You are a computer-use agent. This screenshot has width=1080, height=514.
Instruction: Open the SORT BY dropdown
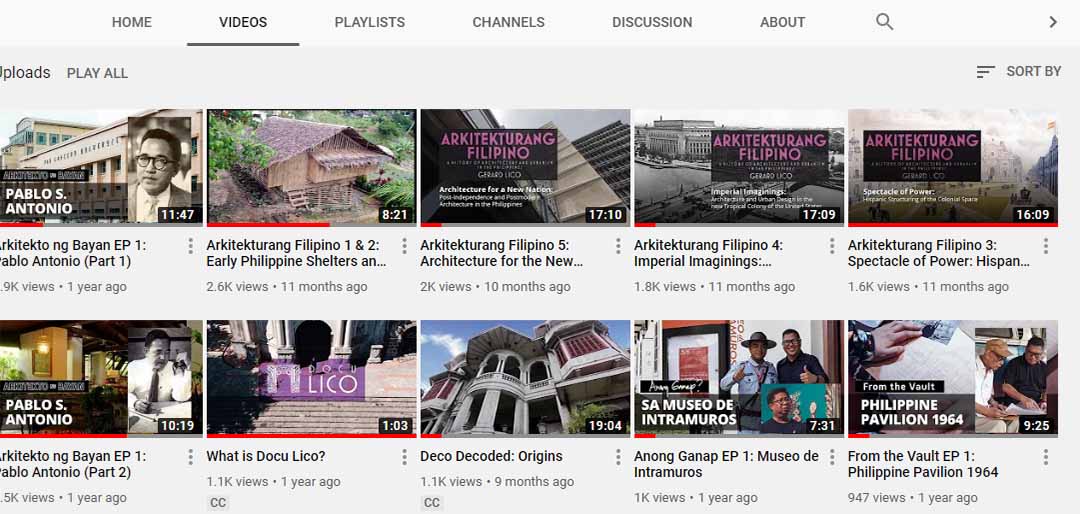pos(1018,72)
